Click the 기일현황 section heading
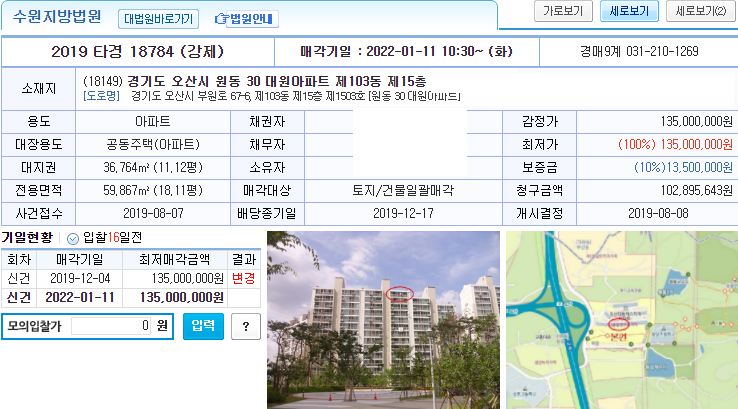This screenshot has height=409, width=738. [27, 238]
